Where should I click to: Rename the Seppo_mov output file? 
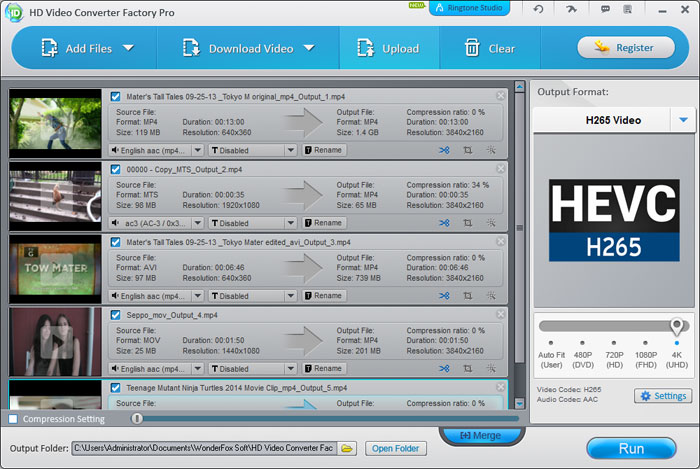click(x=324, y=369)
